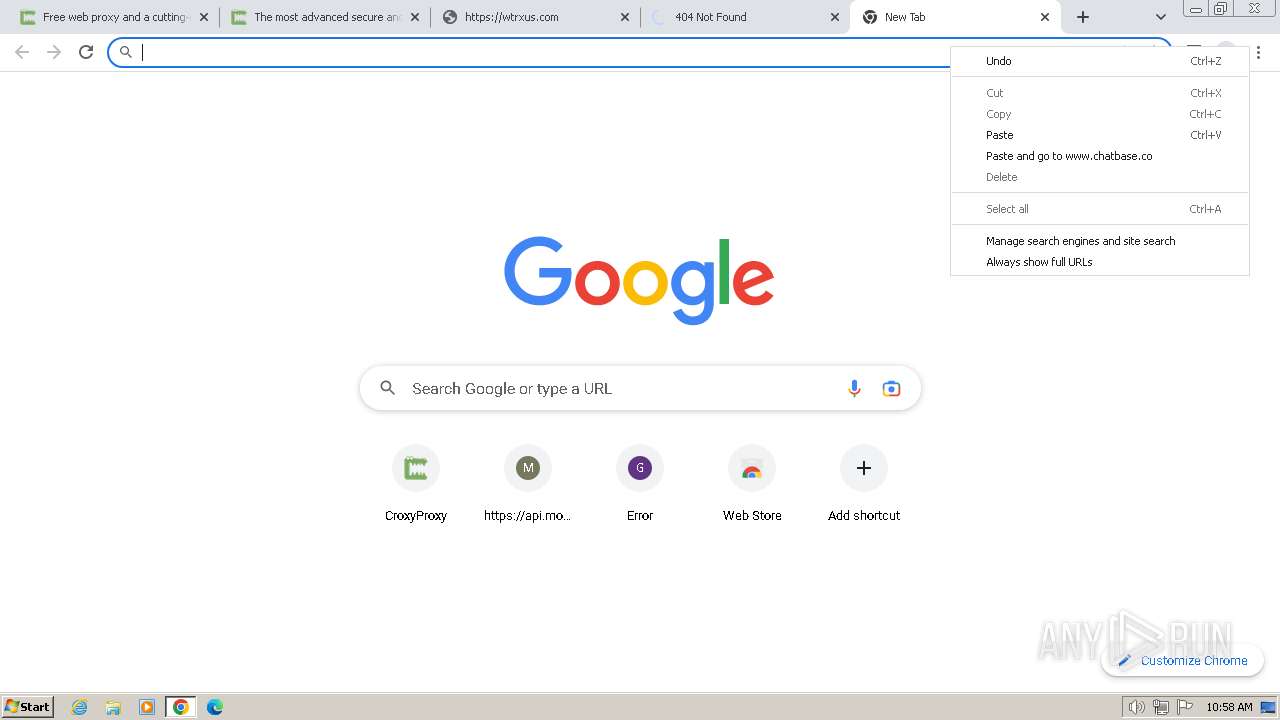Image resolution: width=1280 pixels, height=720 pixels.
Task: Open Windows Media Player from taskbar
Action: pos(147,707)
